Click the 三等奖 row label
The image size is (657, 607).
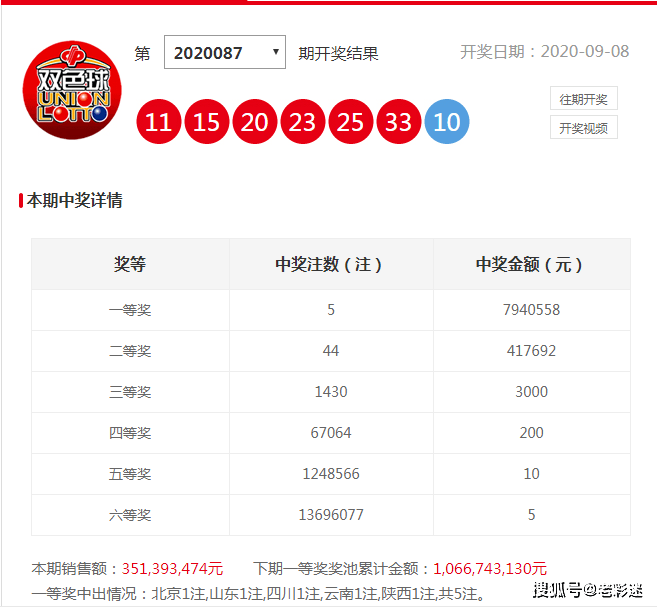point(130,392)
